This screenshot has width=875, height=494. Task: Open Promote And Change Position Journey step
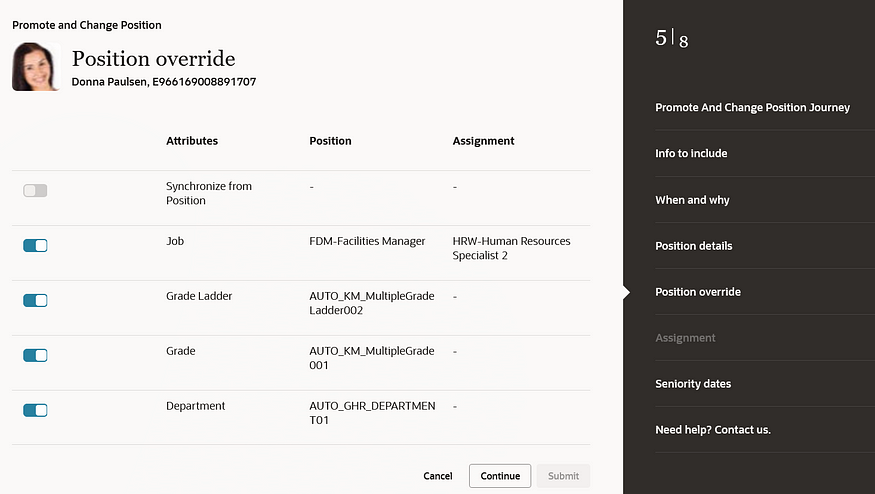(x=752, y=108)
